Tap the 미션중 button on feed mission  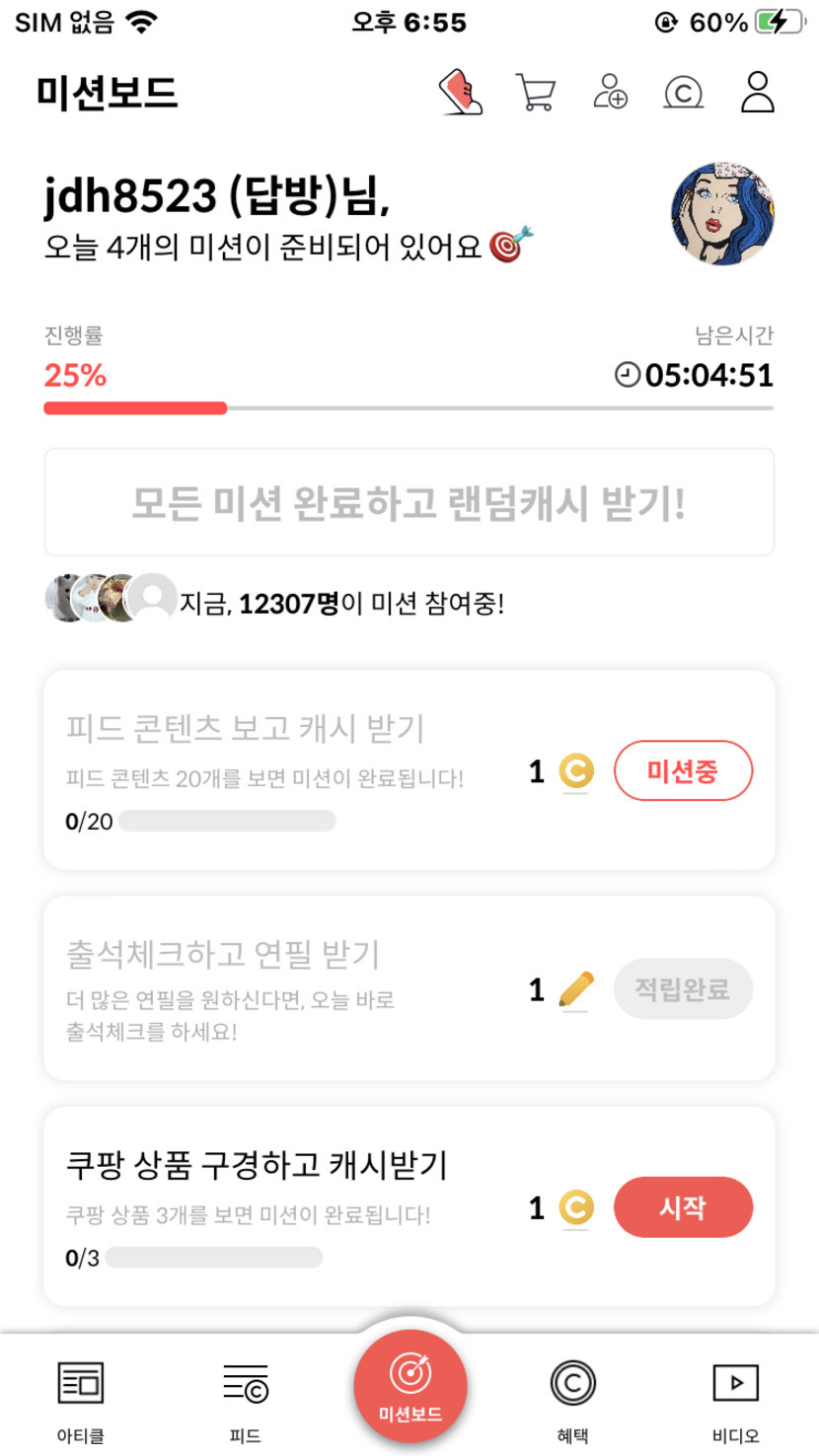coord(683,770)
